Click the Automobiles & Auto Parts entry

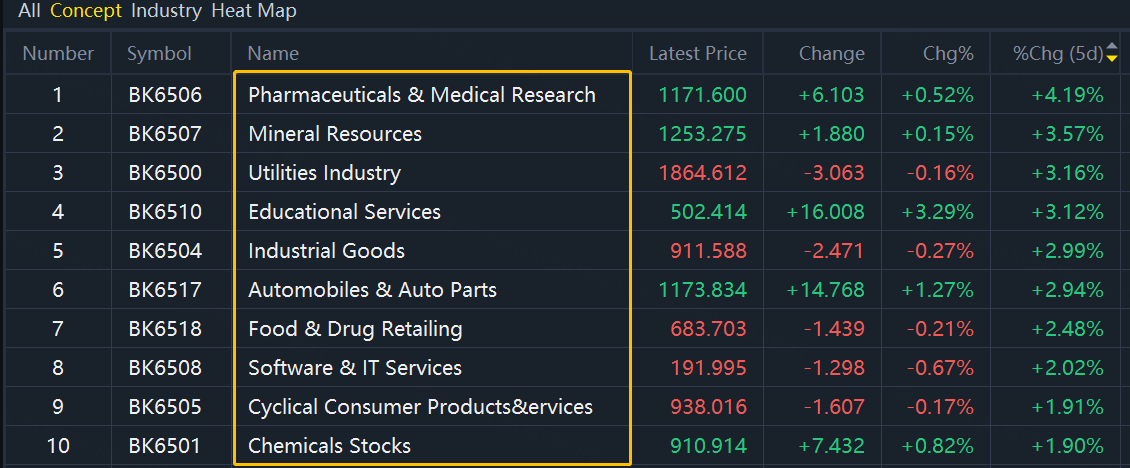click(x=372, y=290)
